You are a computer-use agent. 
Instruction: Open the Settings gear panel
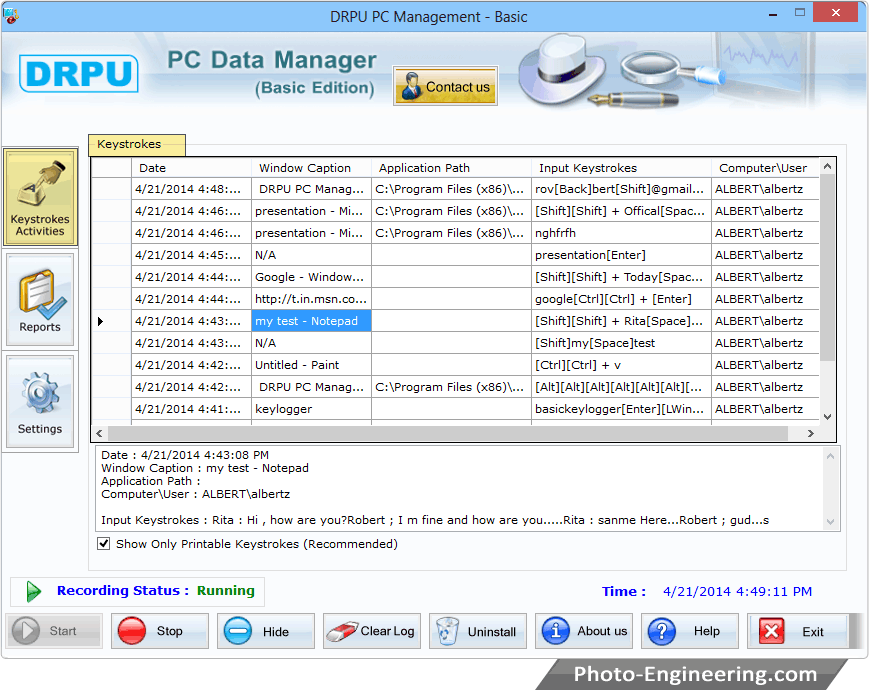tap(40, 402)
